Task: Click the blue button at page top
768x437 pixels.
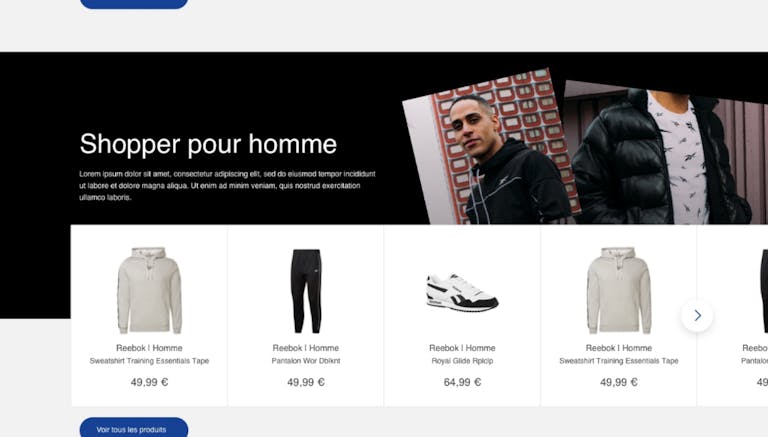Action: (134, 4)
